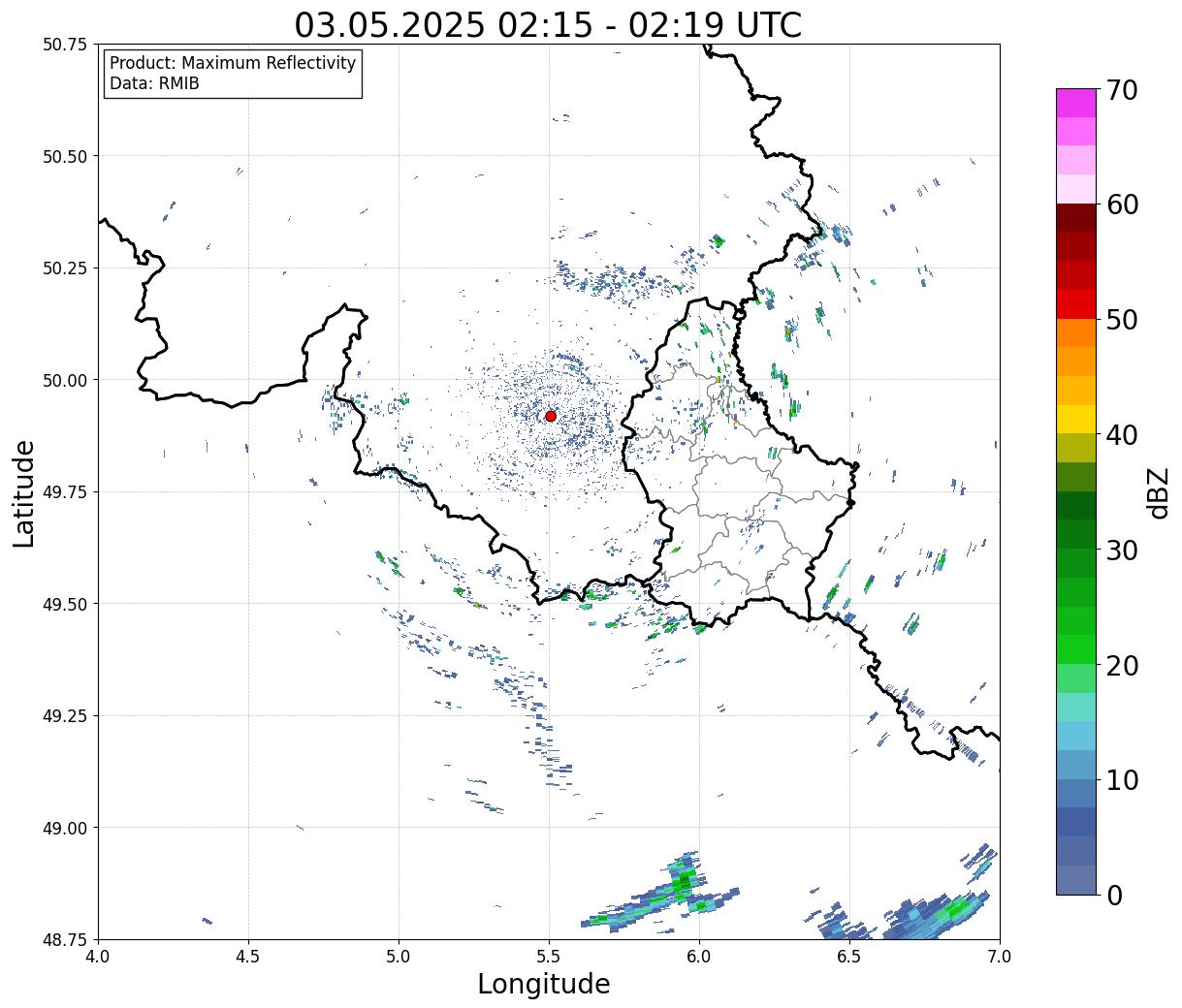Click the colorbar tick label 20
The image size is (1182, 1008).
click(1121, 665)
